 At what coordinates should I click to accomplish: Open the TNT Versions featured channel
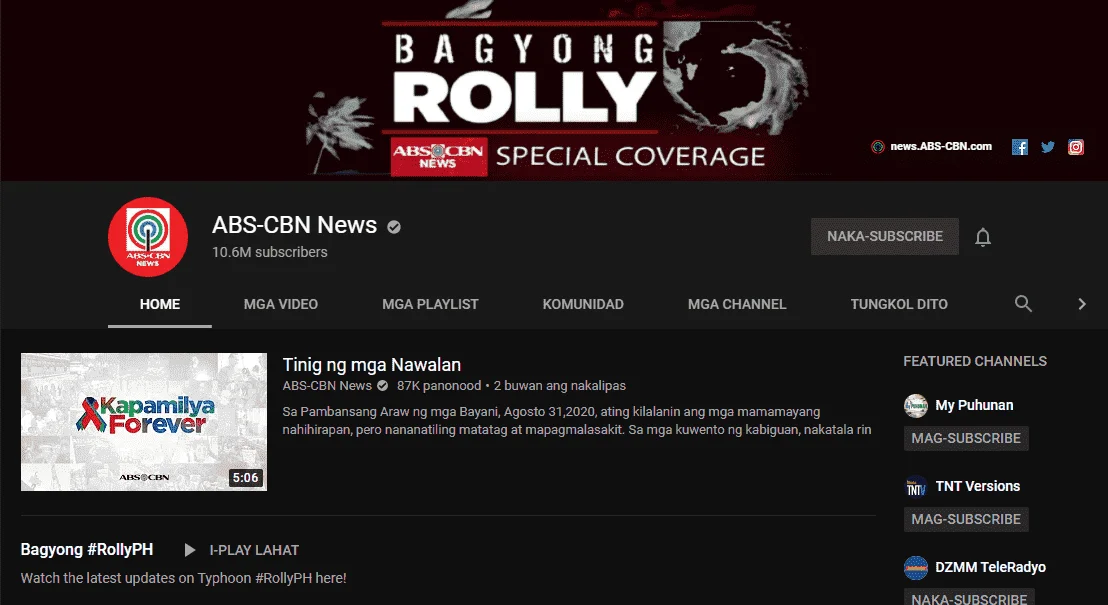pos(977,486)
